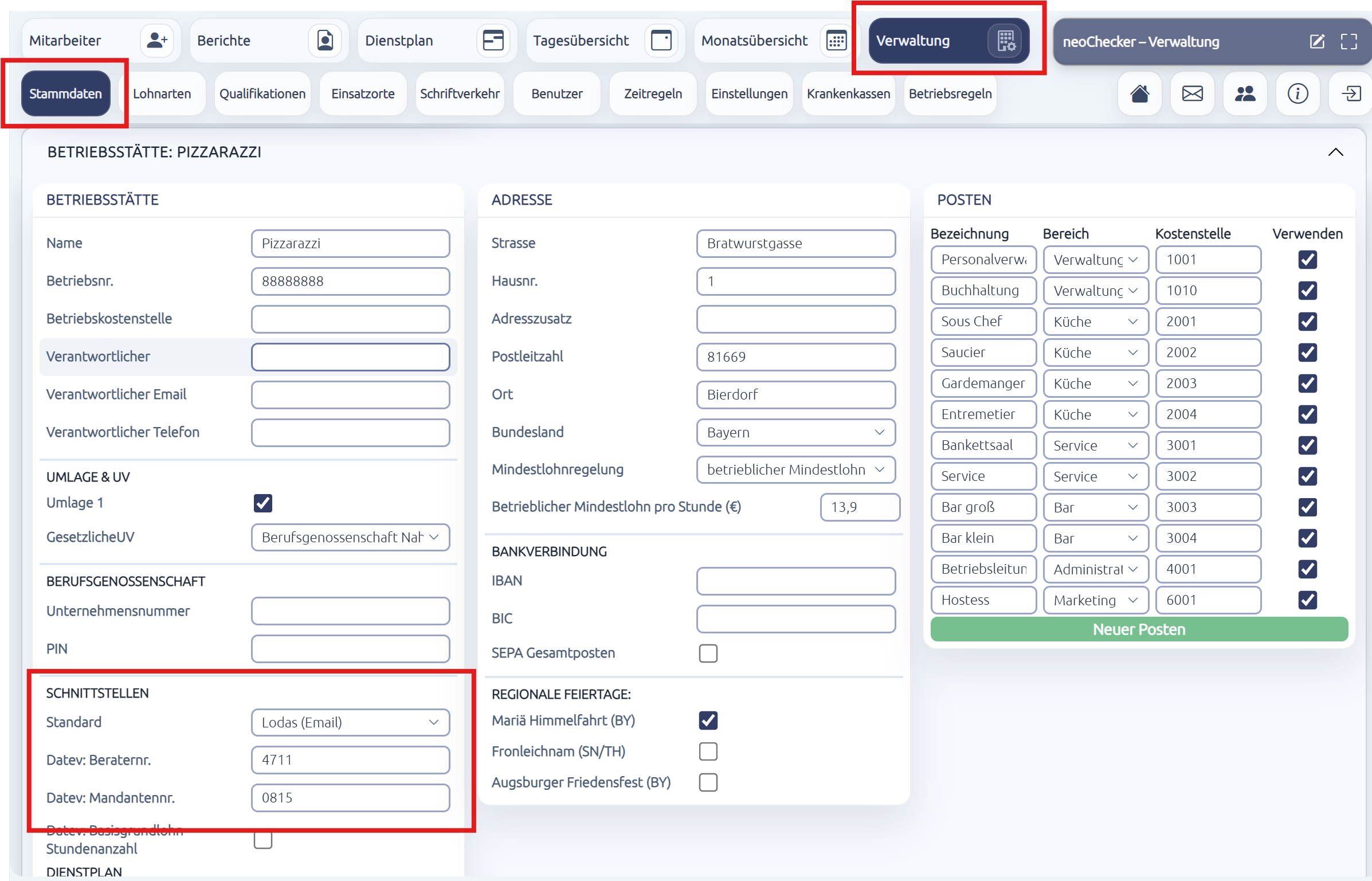Image resolution: width=1372 pixels, height=881 pixels.
Task: Uncheck the Umlage 1 checkbox
Action: (262, 503)
